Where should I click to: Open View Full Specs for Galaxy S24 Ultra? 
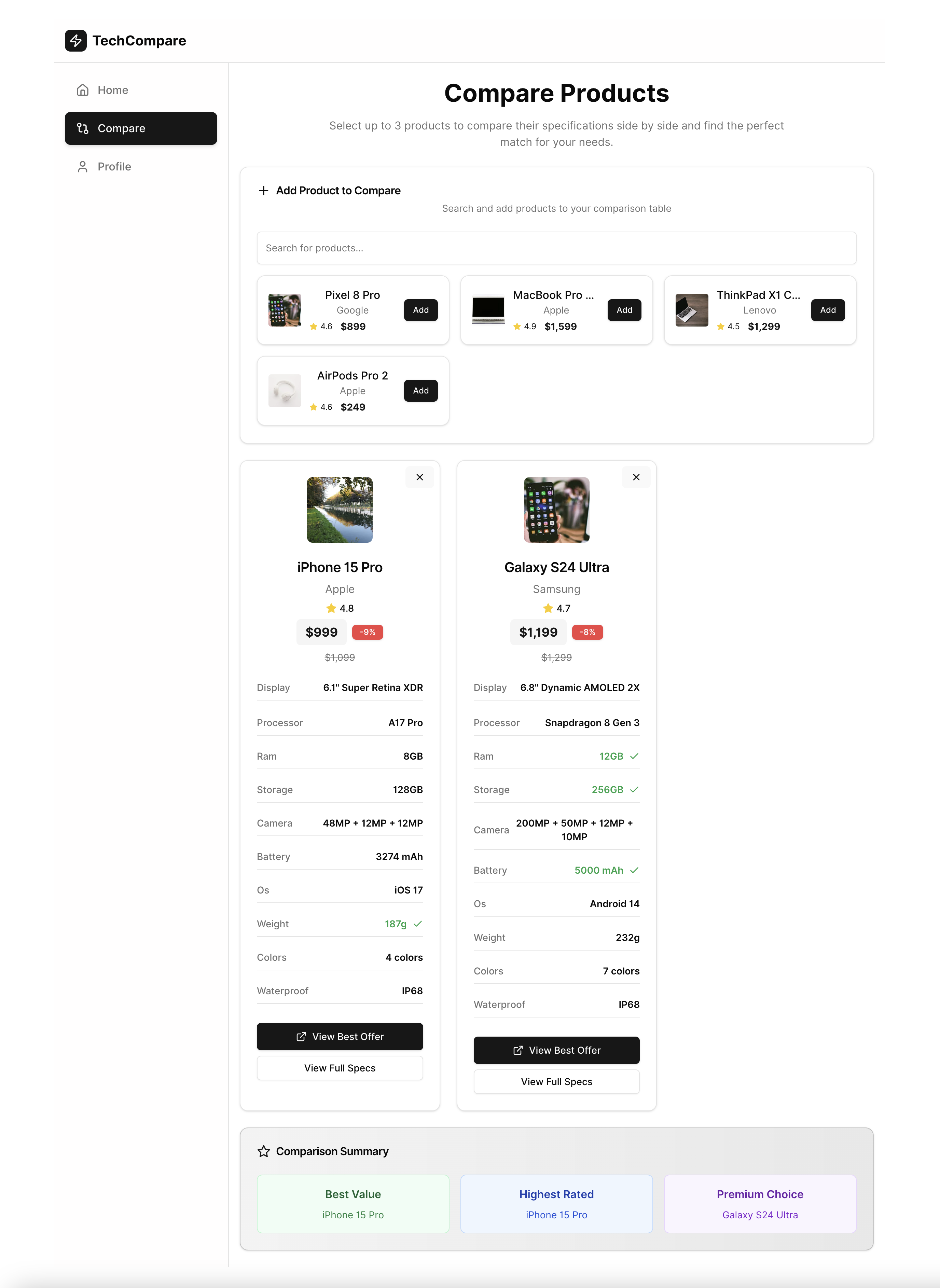pos(556,1081)
